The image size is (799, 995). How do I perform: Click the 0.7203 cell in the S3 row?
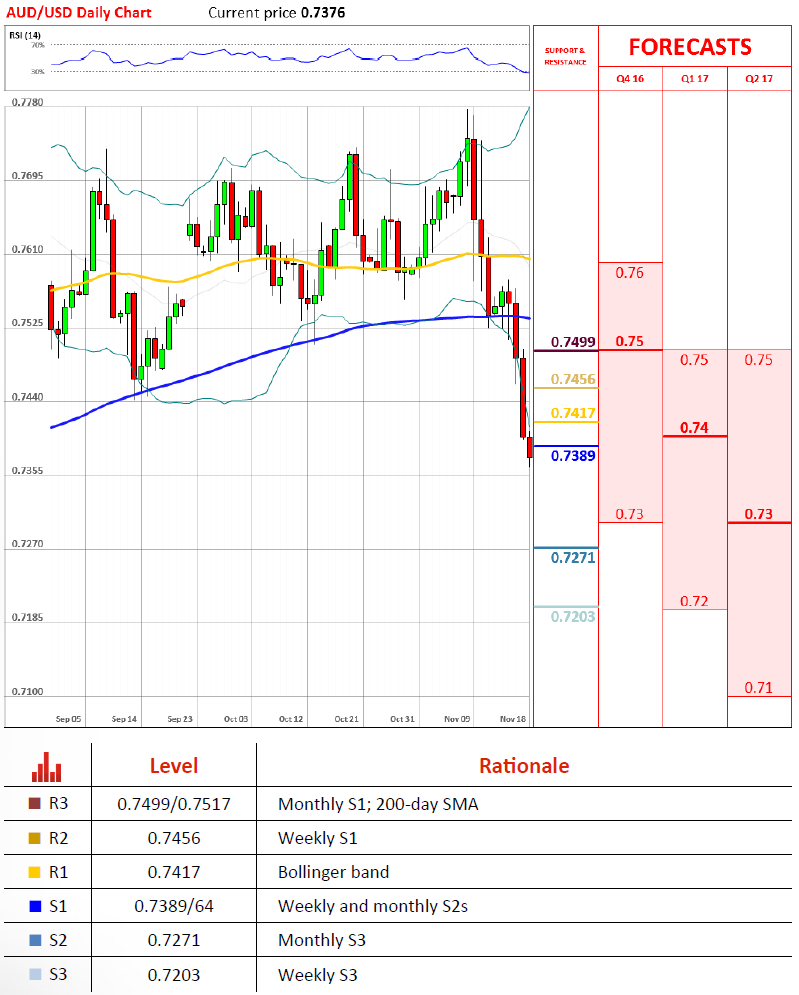point(174,975)
